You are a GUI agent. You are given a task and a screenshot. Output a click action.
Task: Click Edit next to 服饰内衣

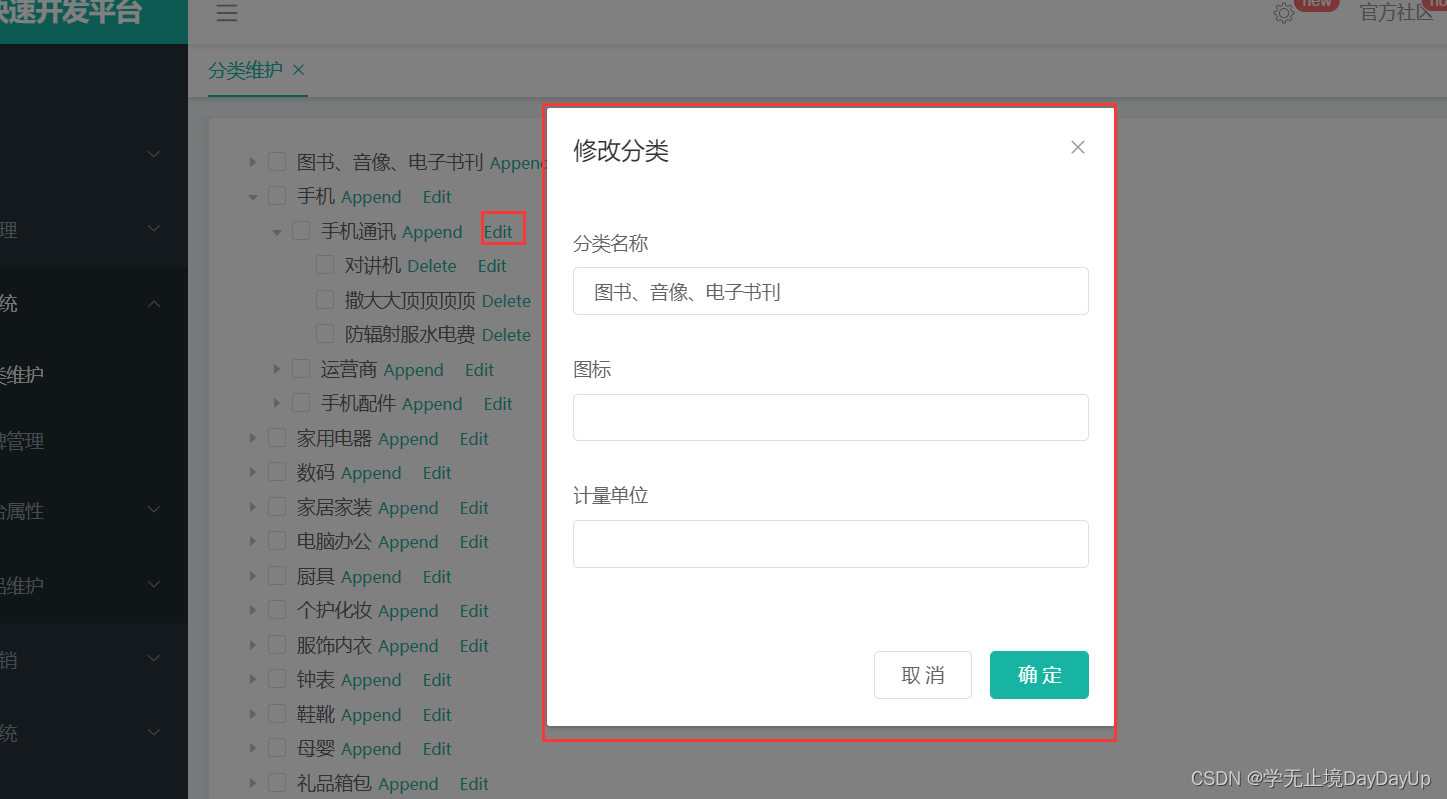pos(474,646)
